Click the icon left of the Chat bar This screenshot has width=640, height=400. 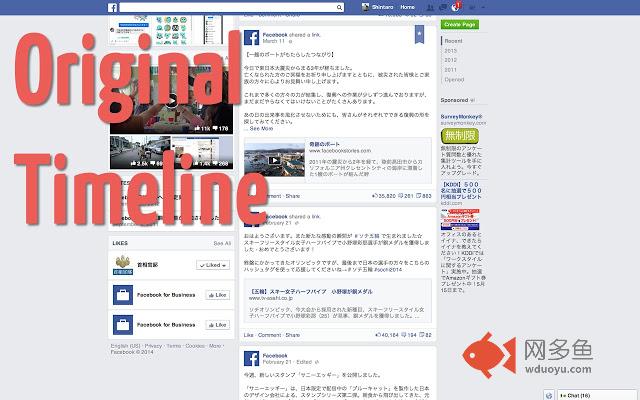[549, 395]
